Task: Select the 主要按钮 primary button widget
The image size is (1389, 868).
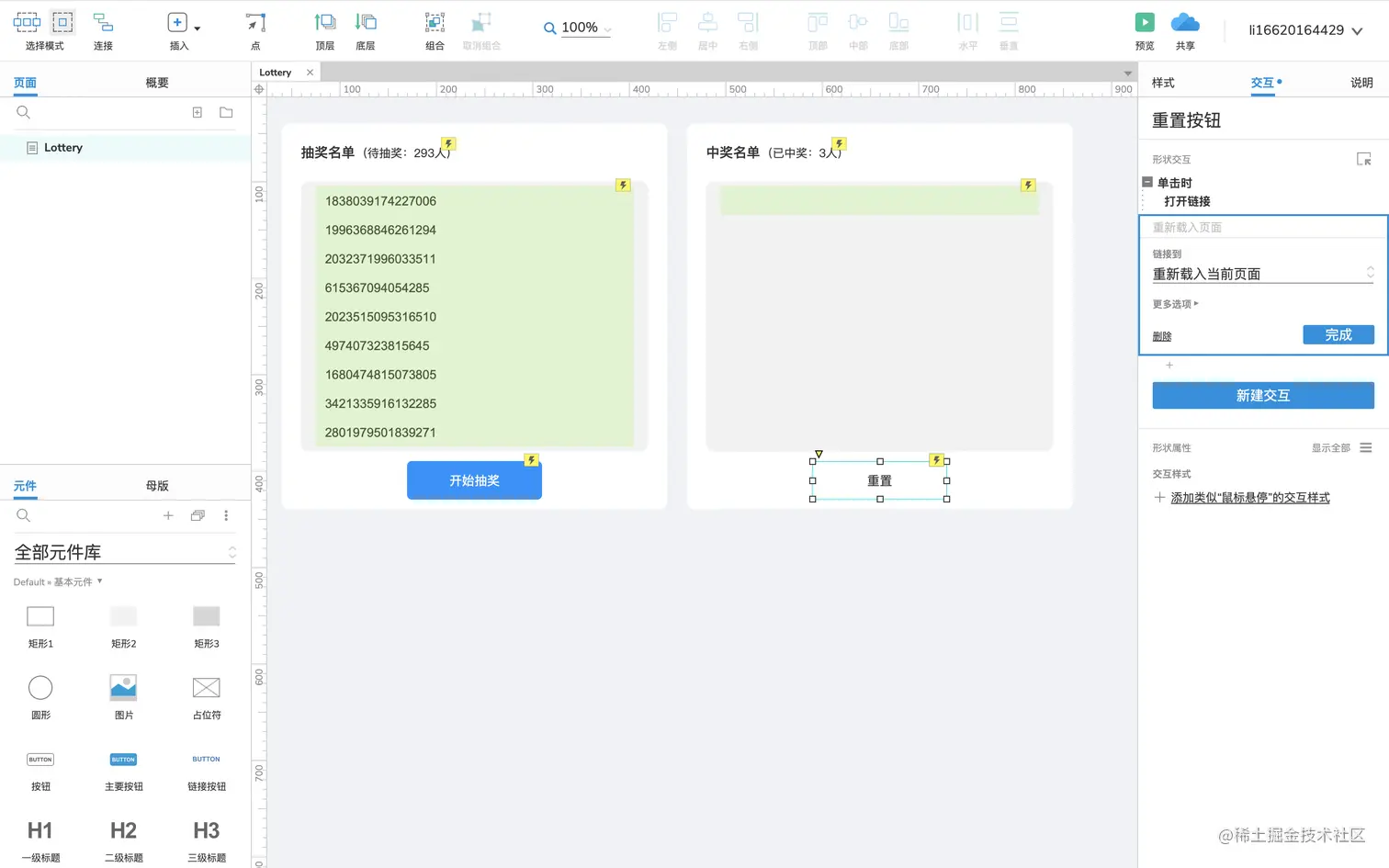Action: (123, 772)
